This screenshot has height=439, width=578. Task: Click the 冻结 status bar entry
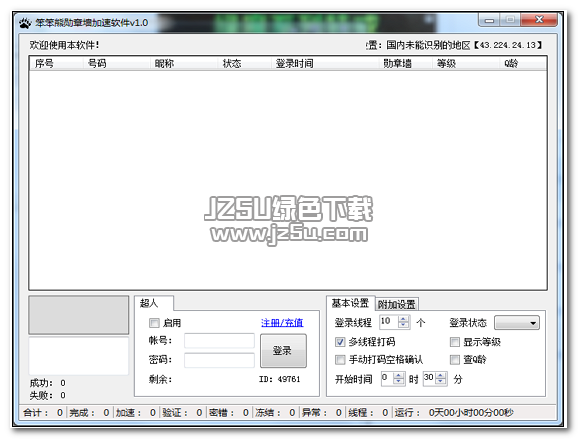[275, 413]
